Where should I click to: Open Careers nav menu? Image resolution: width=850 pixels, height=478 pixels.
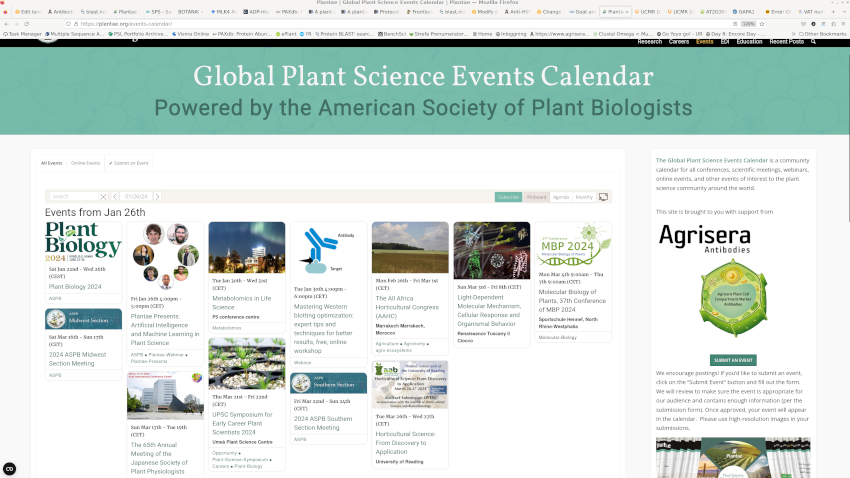coord(679,42)
